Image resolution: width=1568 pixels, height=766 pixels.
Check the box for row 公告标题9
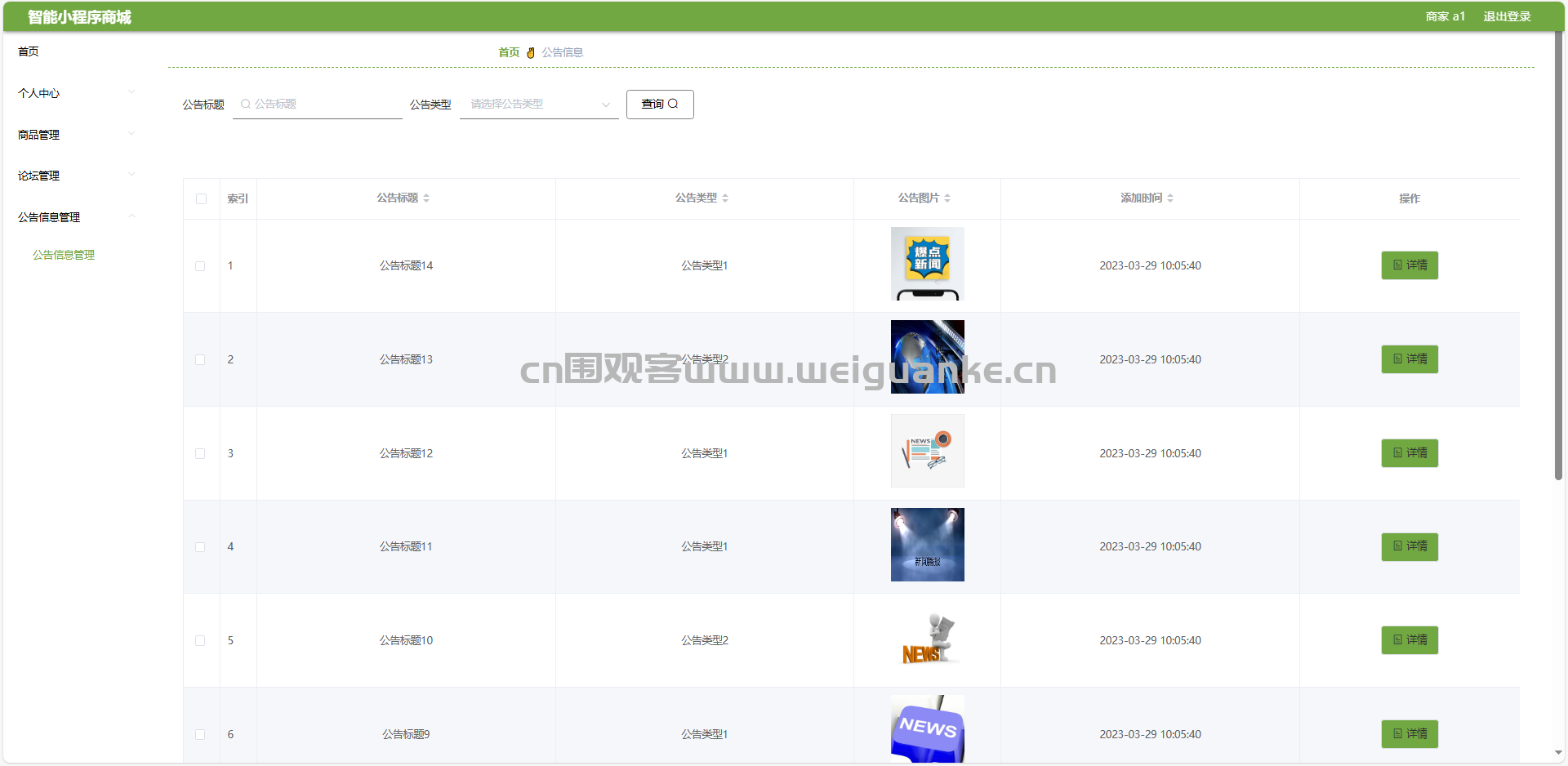[200, 734]
